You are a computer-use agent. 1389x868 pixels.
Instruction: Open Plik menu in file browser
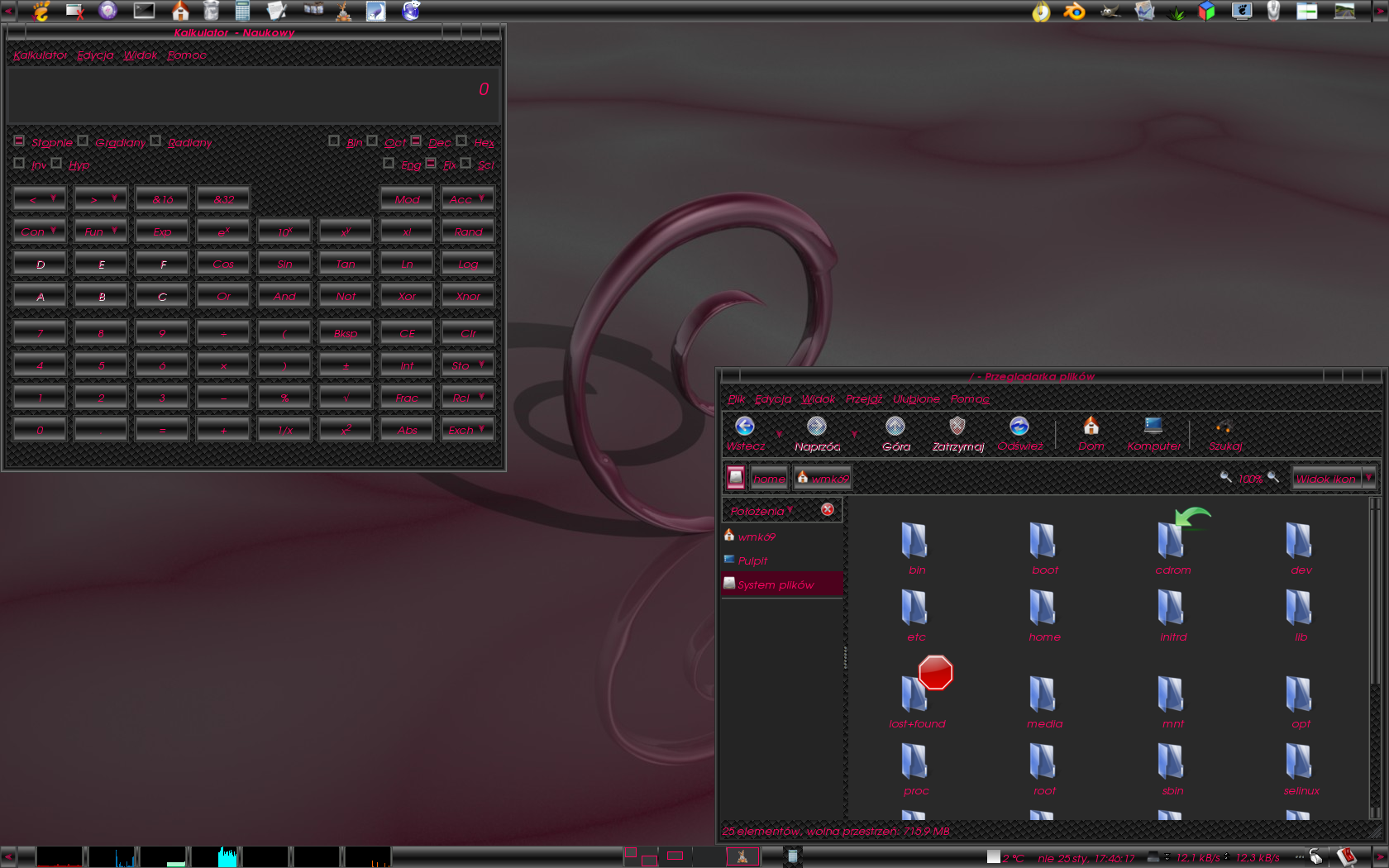(736, 399)
